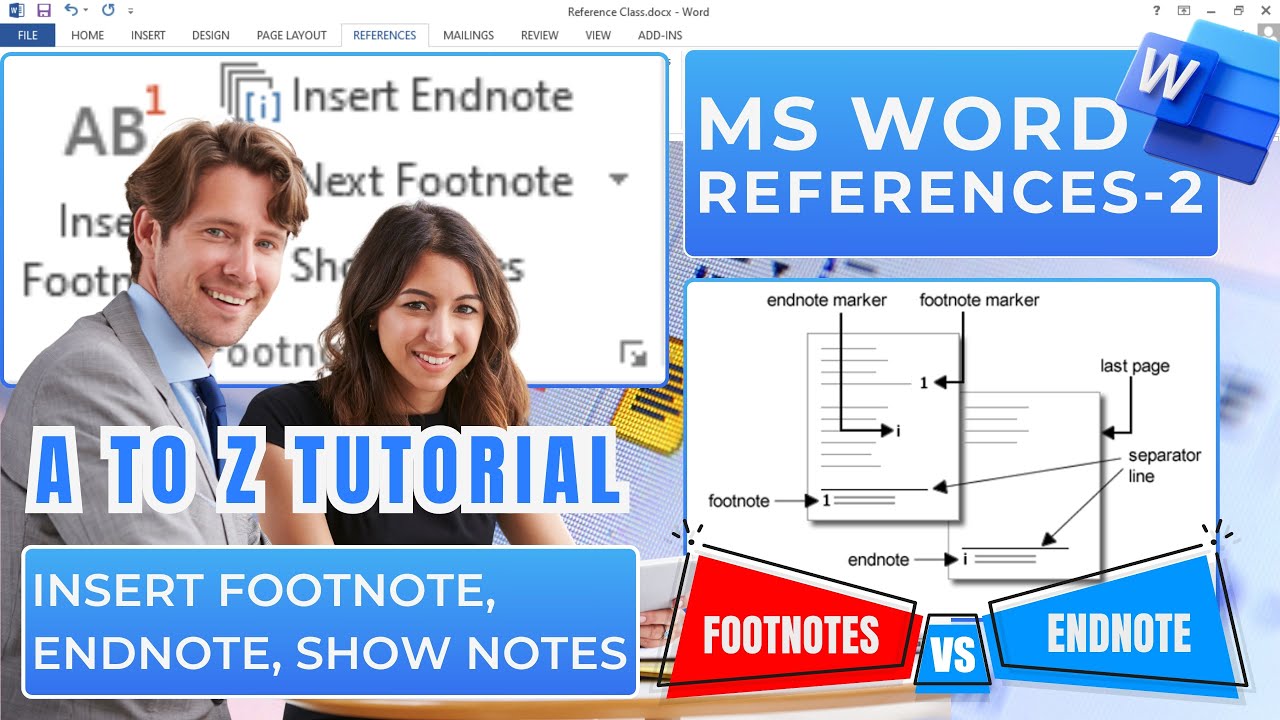
Task: Click the Next Footnote command
Action: (438, 181)
